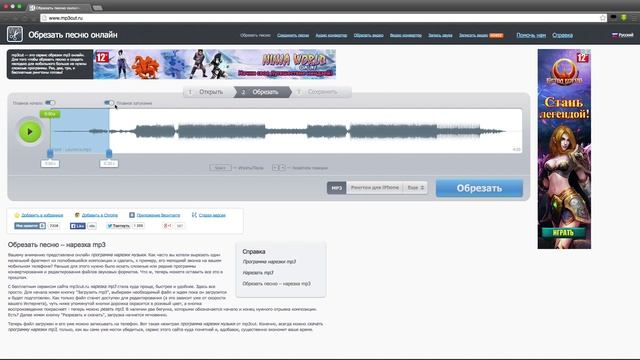The width and height of the screenshot is (640, 360).
Task: Toggle the fade-in switch
Action: (50, 103)
